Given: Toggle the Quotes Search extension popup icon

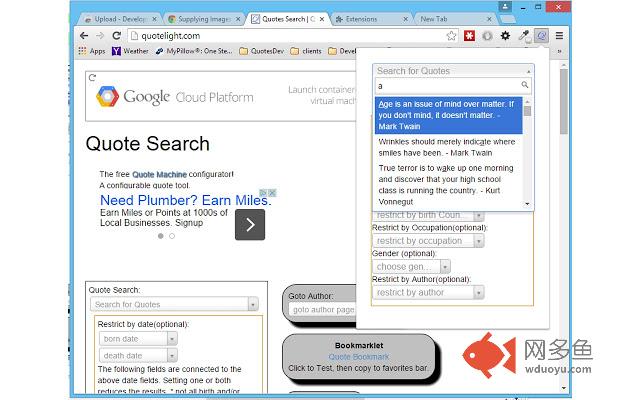Looking at the screenshot, I should pyautogui.click(x=542, y=36).
